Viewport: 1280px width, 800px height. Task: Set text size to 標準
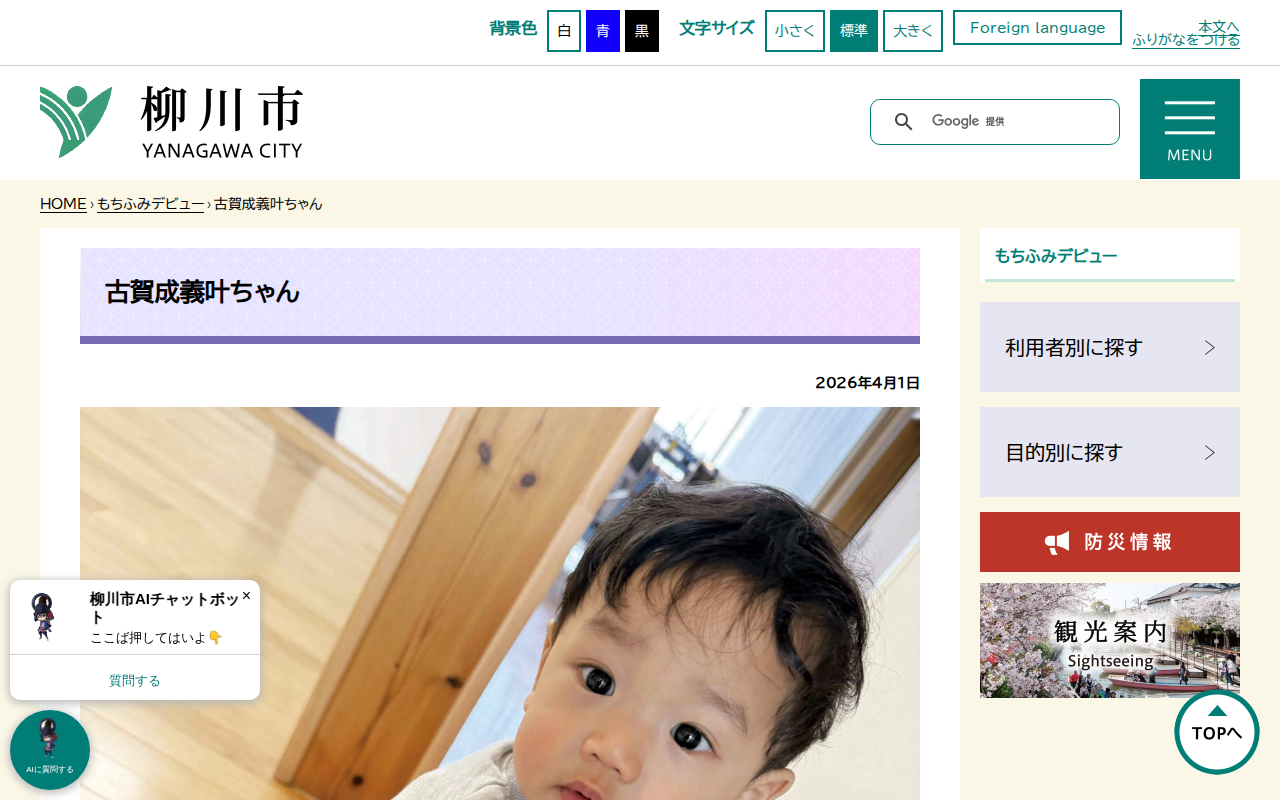pos(854,31)
